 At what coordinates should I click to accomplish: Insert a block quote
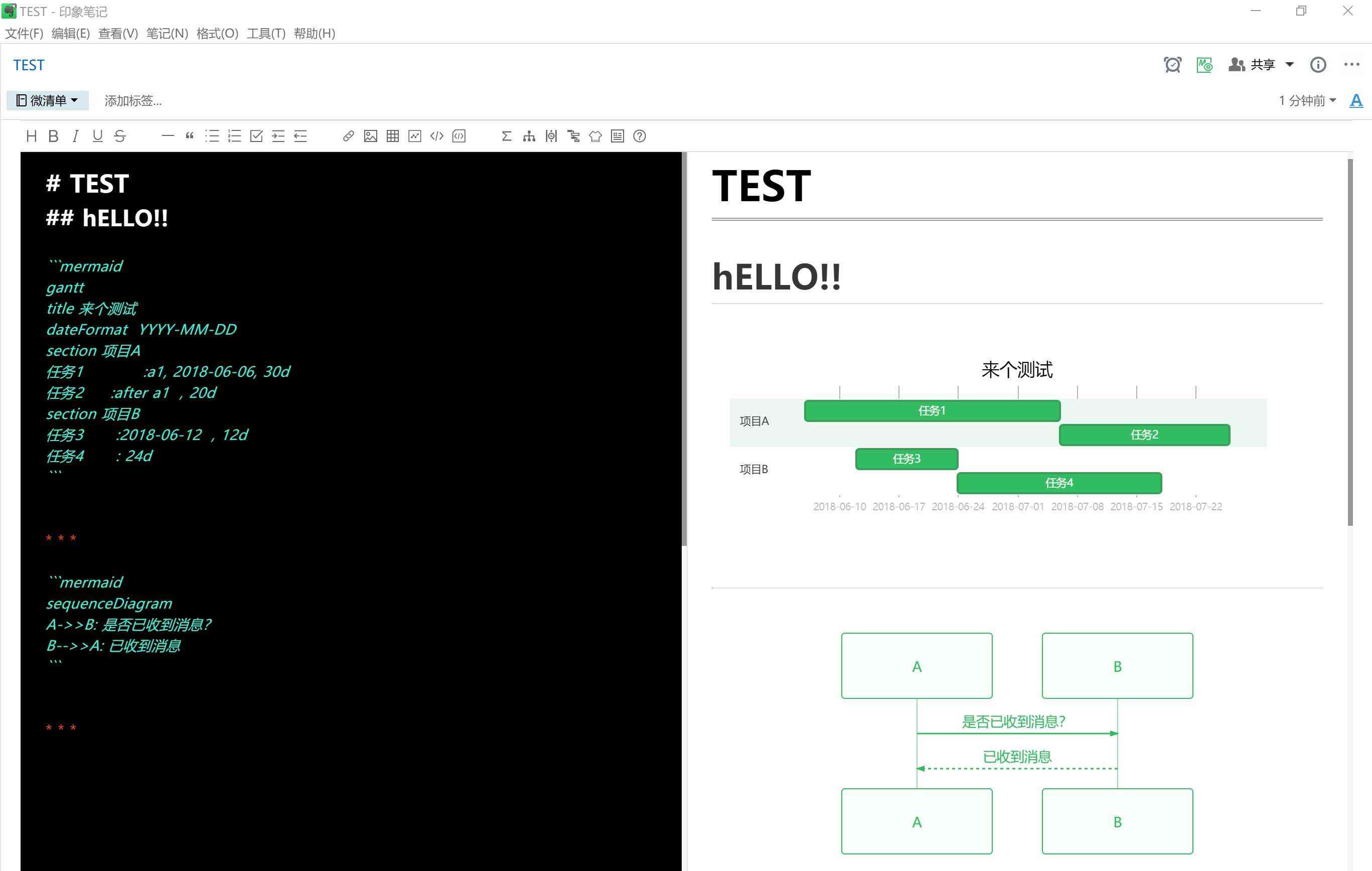[x=190, y=136]
